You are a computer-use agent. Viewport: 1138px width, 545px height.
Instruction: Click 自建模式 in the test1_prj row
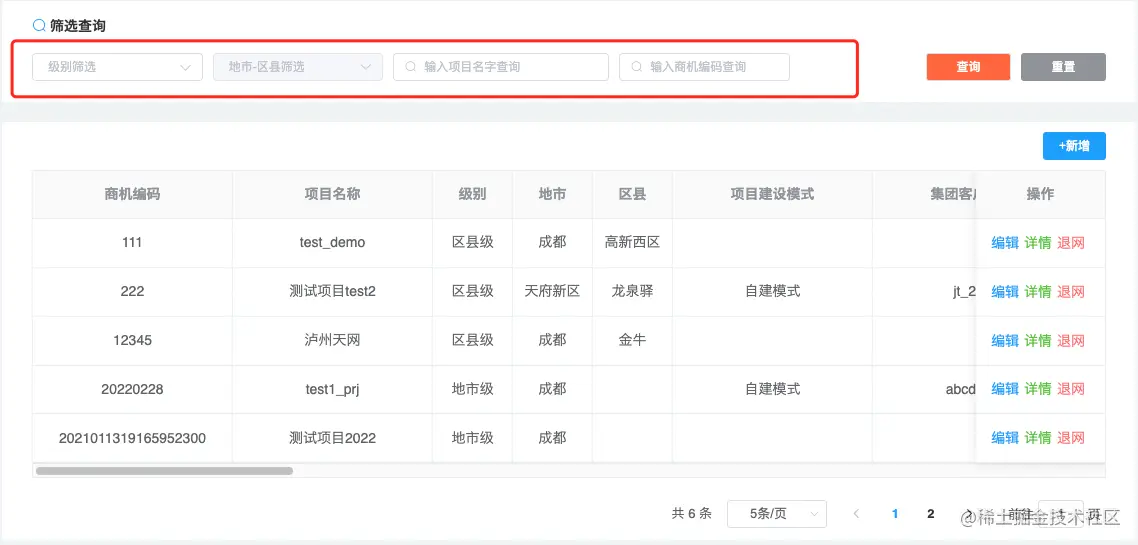pyautogui.click(x=772, y=389)
